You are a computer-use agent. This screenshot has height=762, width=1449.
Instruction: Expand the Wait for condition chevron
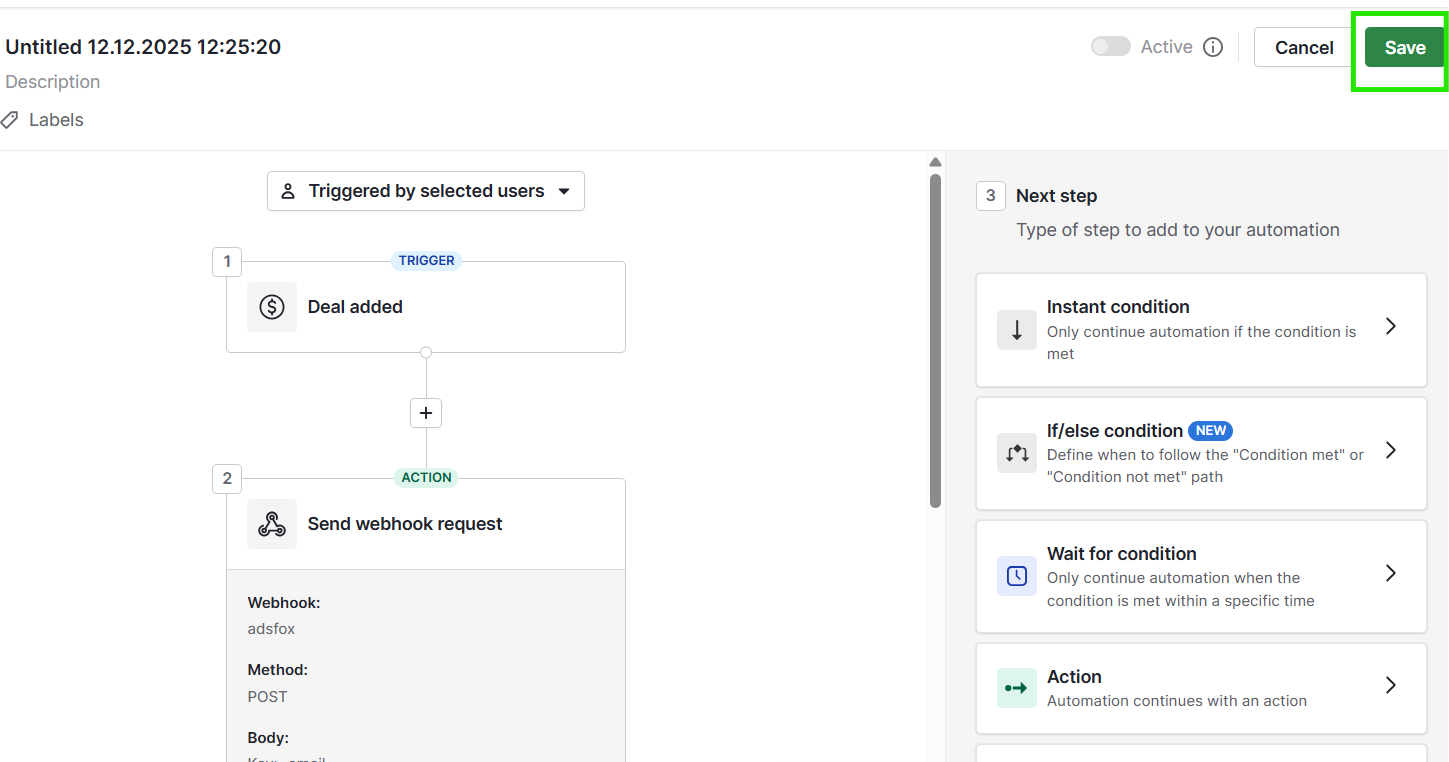(1390, 573)
